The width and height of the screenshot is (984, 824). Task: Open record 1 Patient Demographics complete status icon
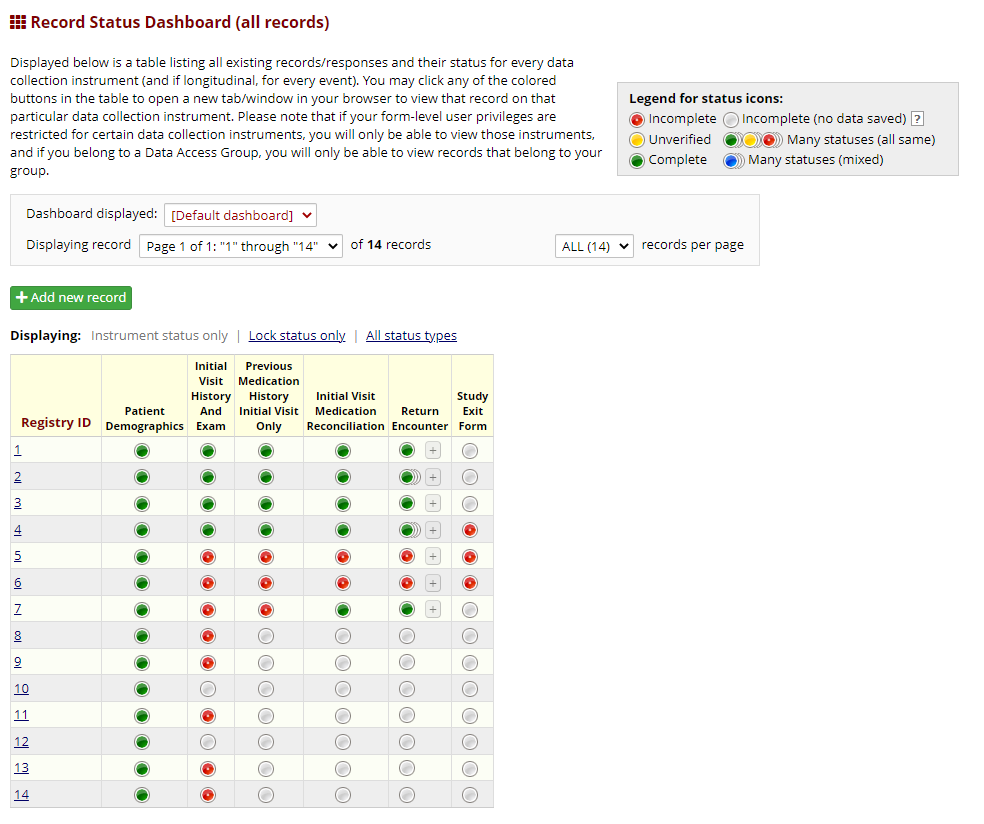(142, 451)
